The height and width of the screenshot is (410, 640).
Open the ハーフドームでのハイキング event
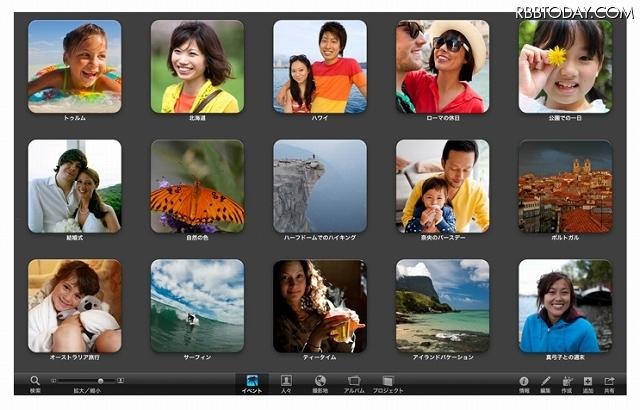pos(320,186)
